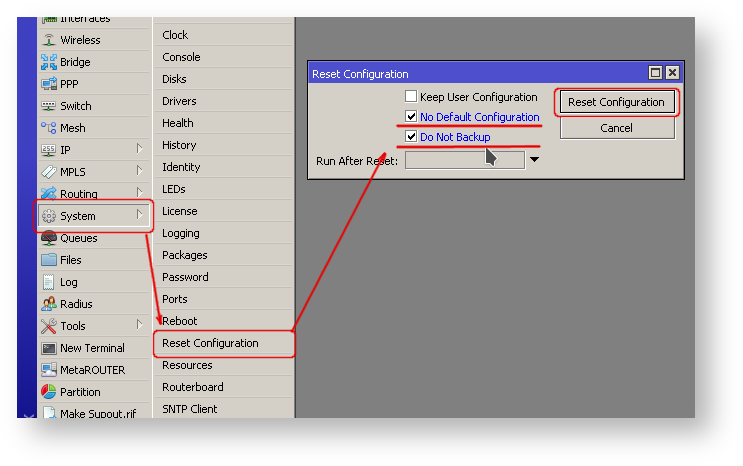Select Reboot from the System submenu

tap(180, 321)
